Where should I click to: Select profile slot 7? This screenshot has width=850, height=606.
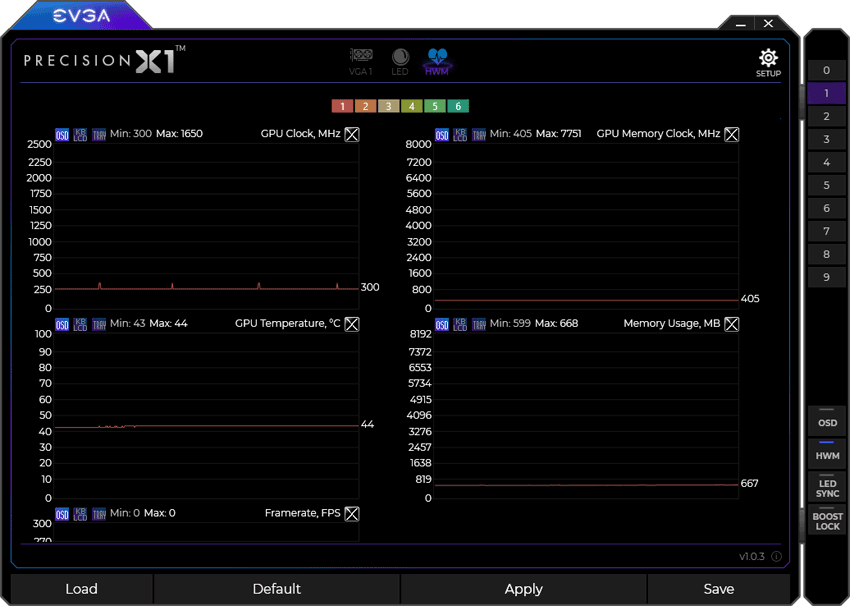coord(826,231)
